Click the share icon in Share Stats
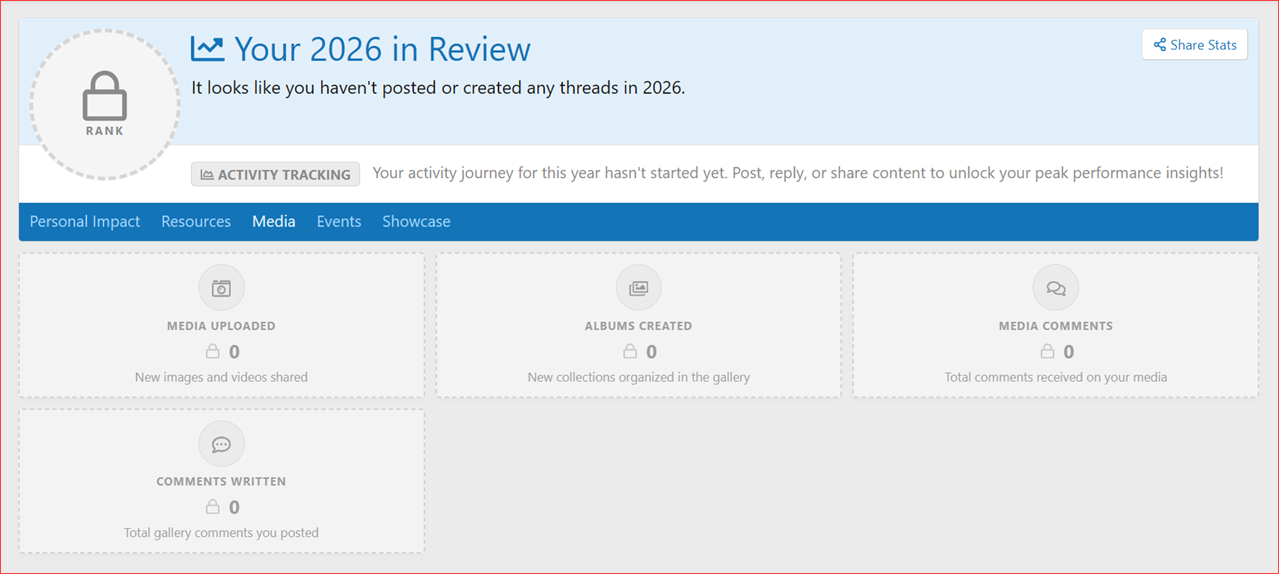Viewport: 1279px width, 574px height. point(1160,45)
